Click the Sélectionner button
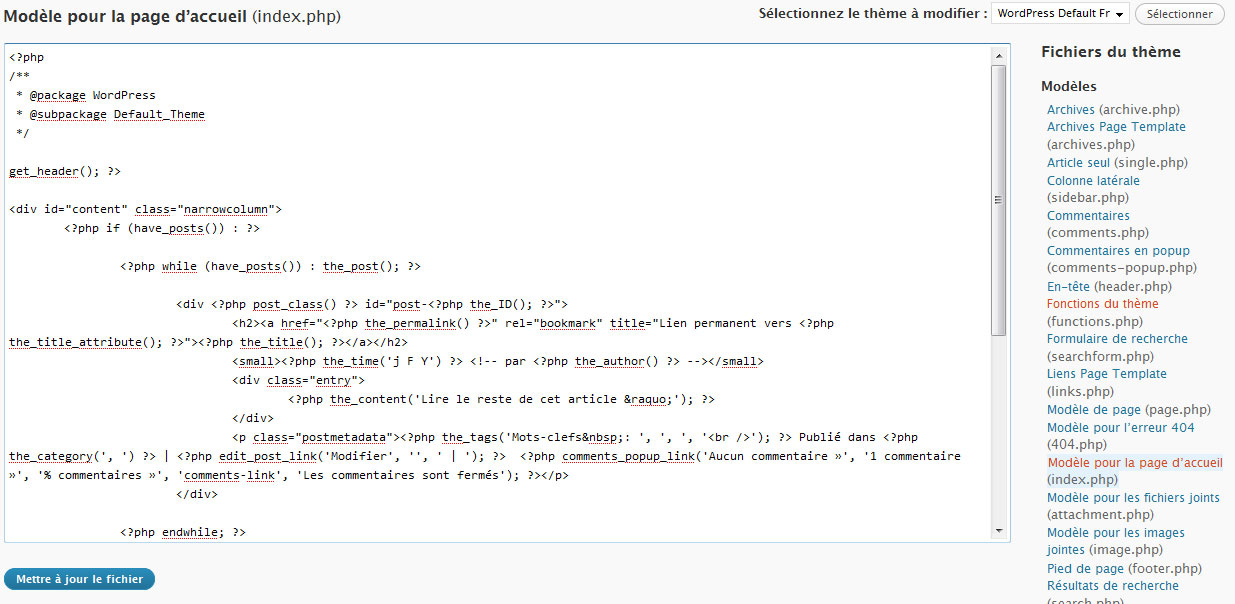1235x604 pixels. [1179, 14]
